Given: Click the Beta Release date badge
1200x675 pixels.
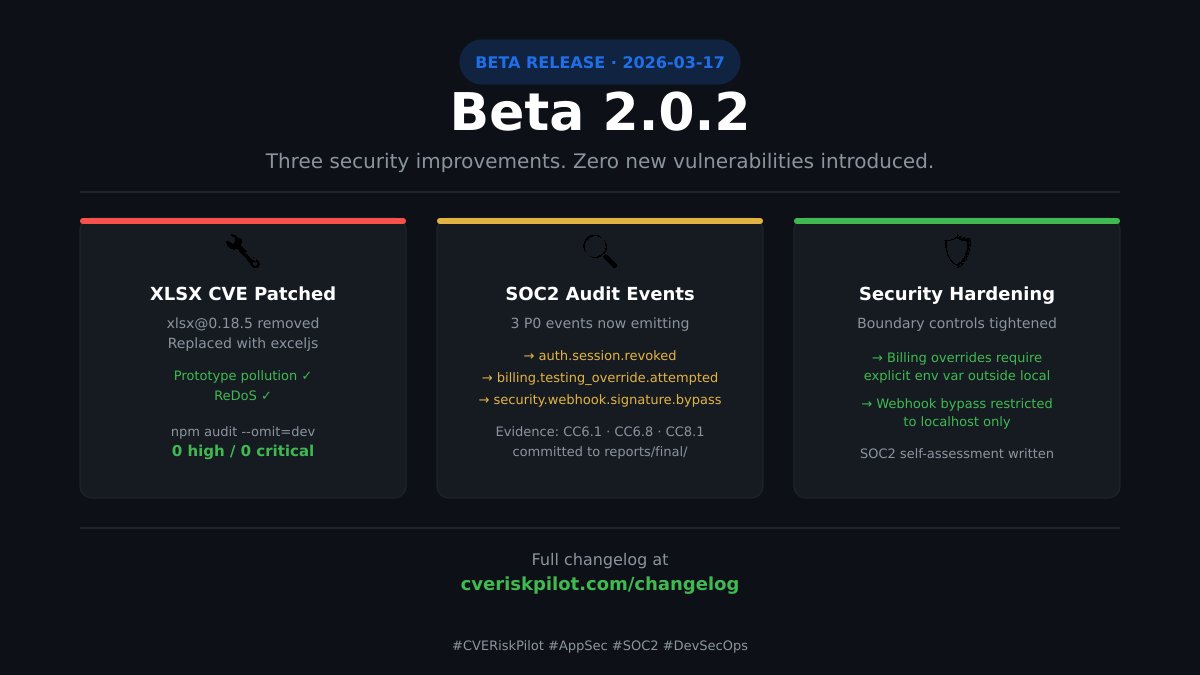Looking at the screenshot, I should click(x=600, y=62).
